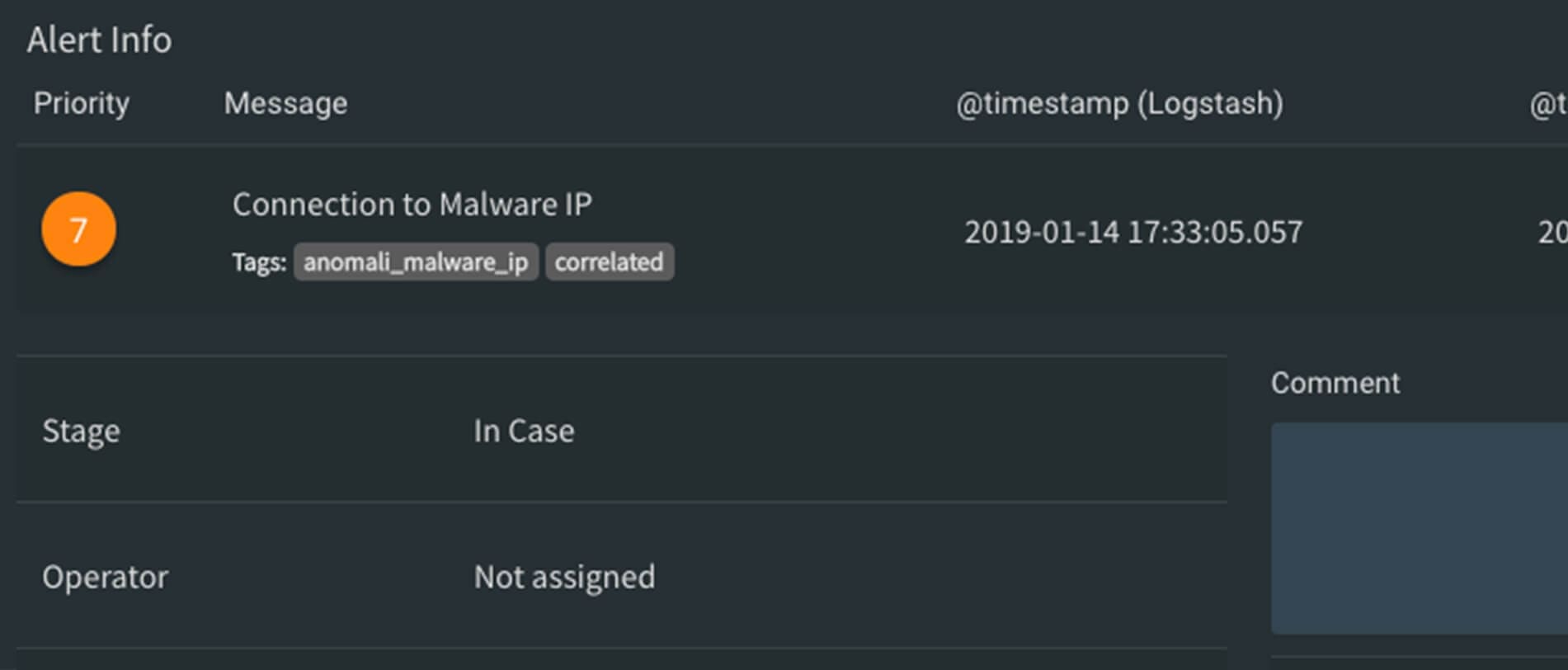Click the Stage field label

click(81, 431)
